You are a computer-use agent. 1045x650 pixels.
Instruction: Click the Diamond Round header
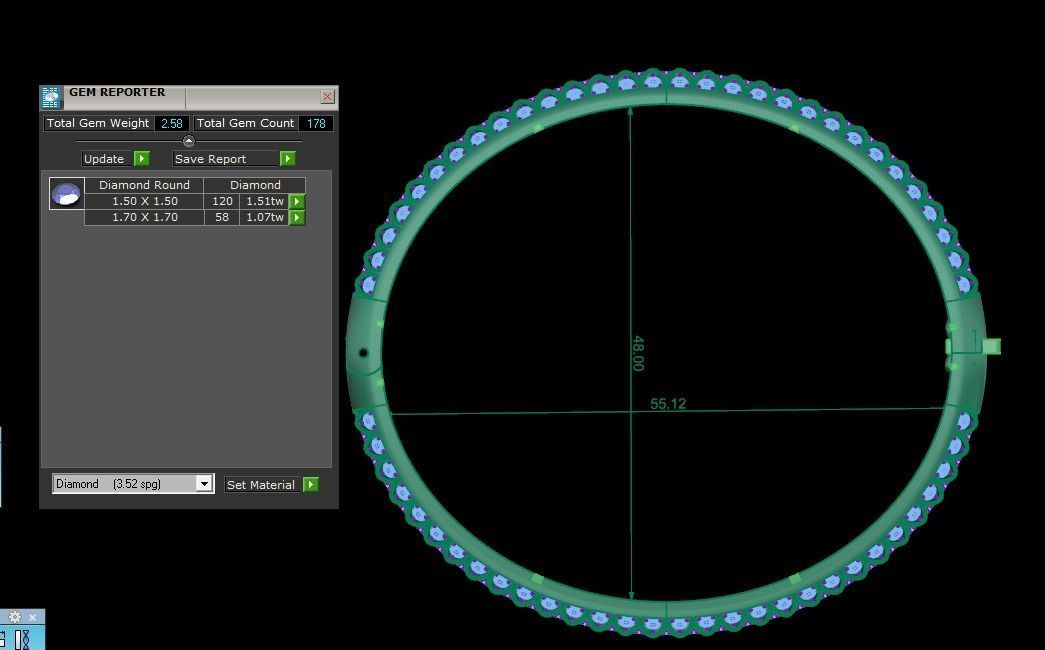click(x=144, y=185)
